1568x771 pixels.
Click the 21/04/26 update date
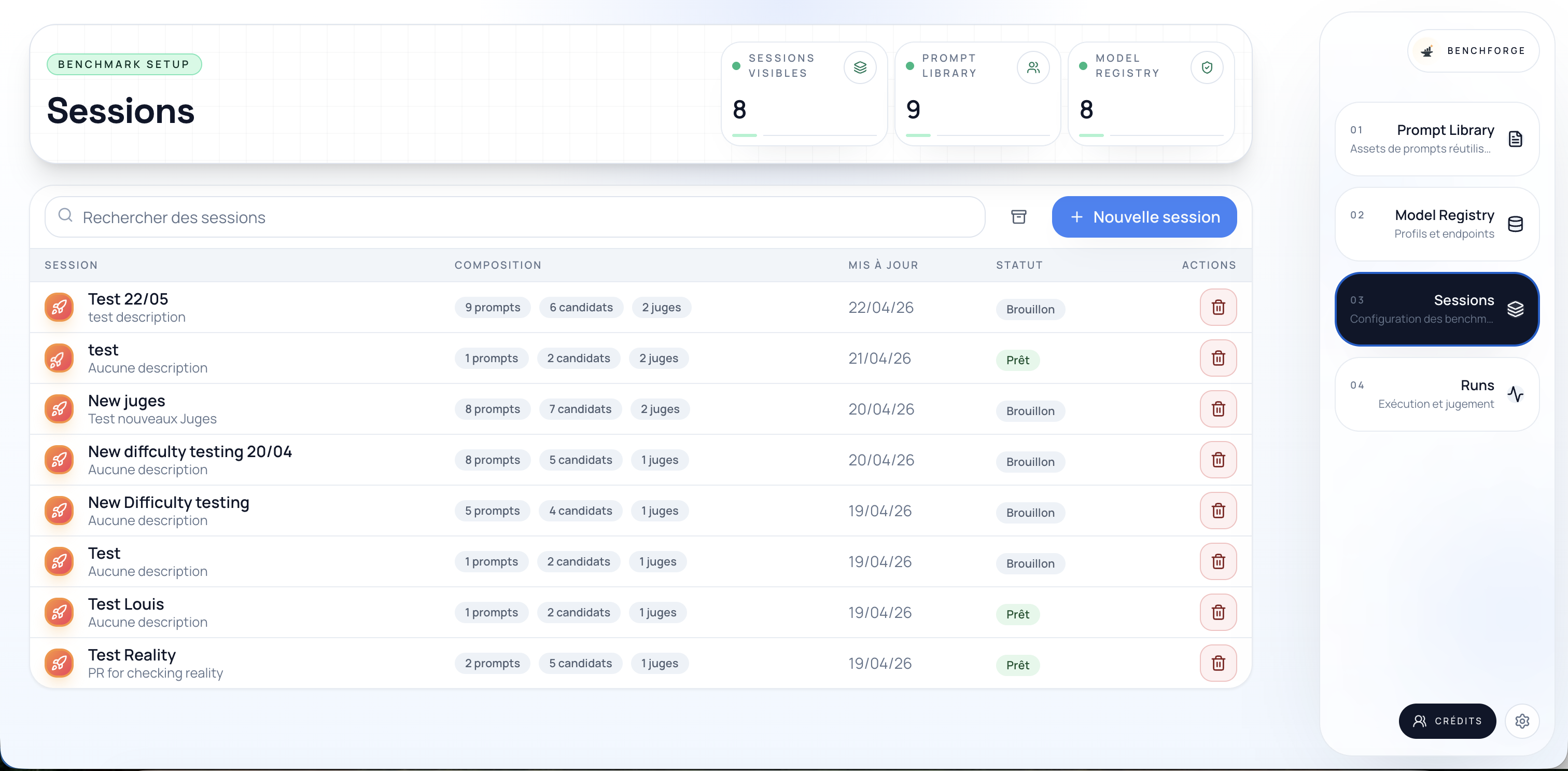pyautogui.click(x=879, y=358)
